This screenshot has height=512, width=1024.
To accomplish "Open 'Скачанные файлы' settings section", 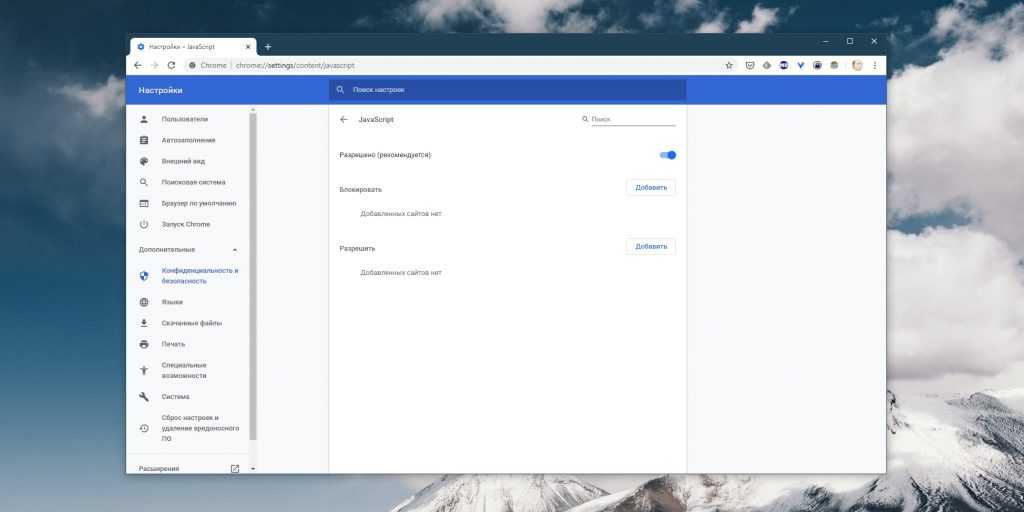I will click(191, 323).
